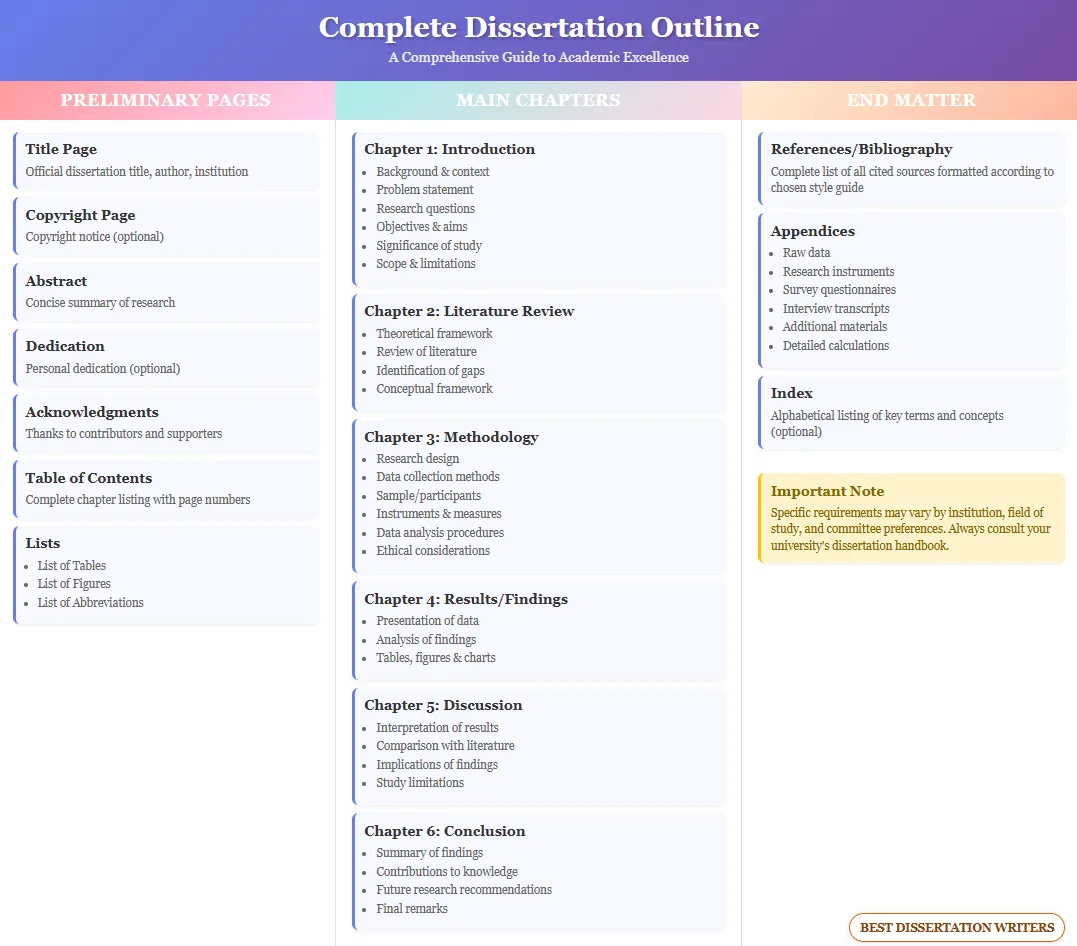Click Chapter 4: Results/Findings heading

466,599
